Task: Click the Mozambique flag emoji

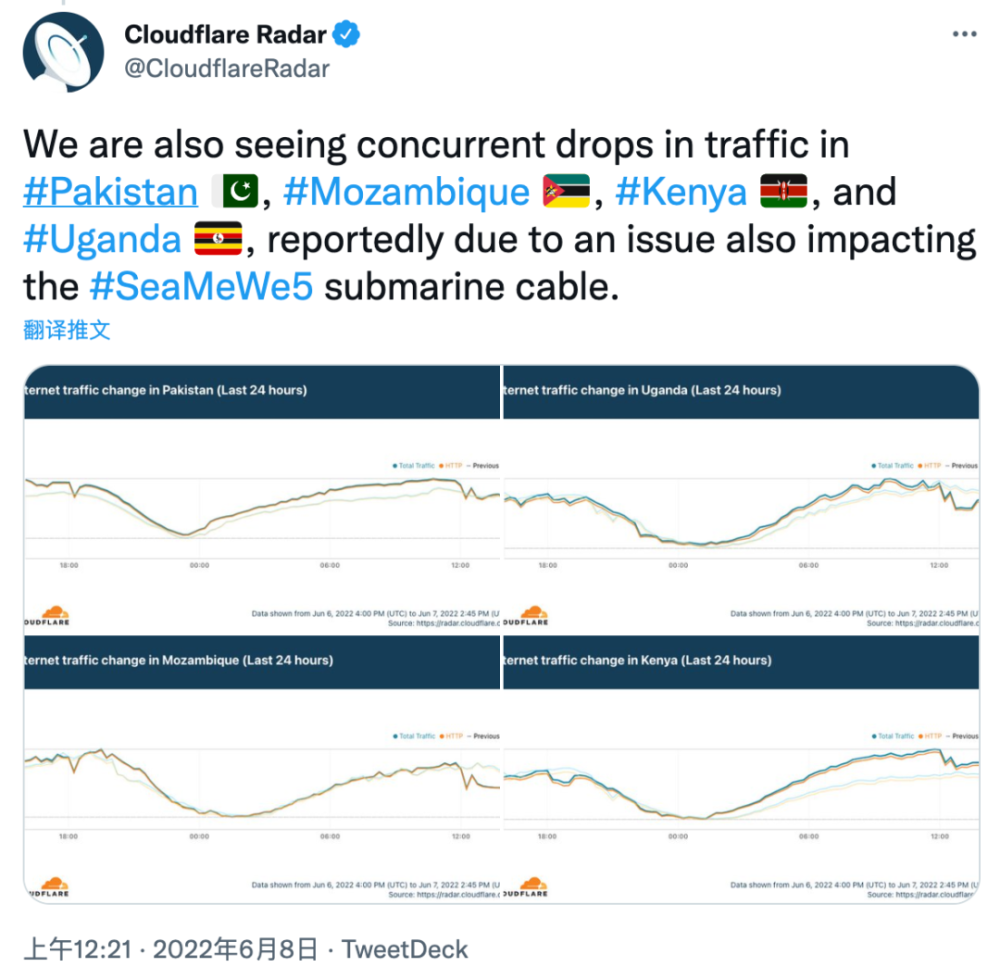Action: 567,192
